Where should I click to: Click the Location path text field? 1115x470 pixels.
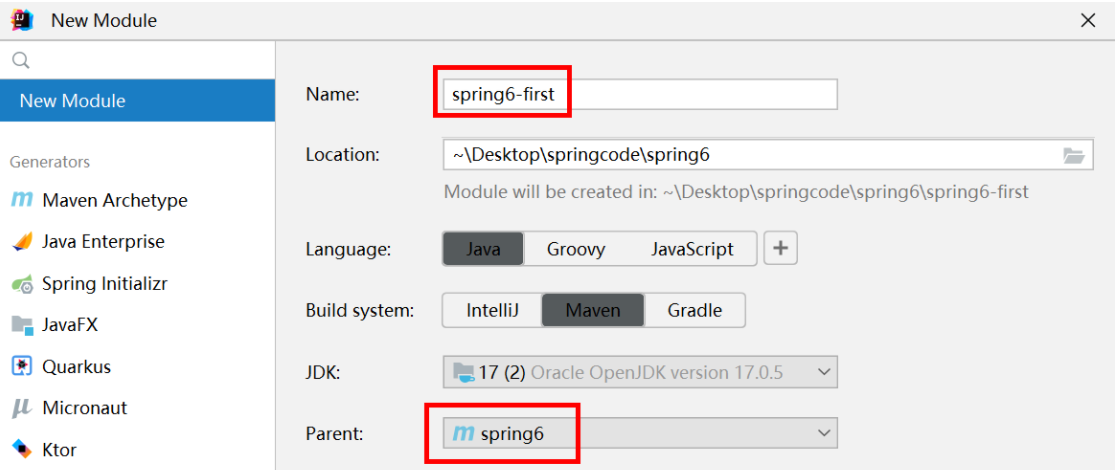point(750,155)
